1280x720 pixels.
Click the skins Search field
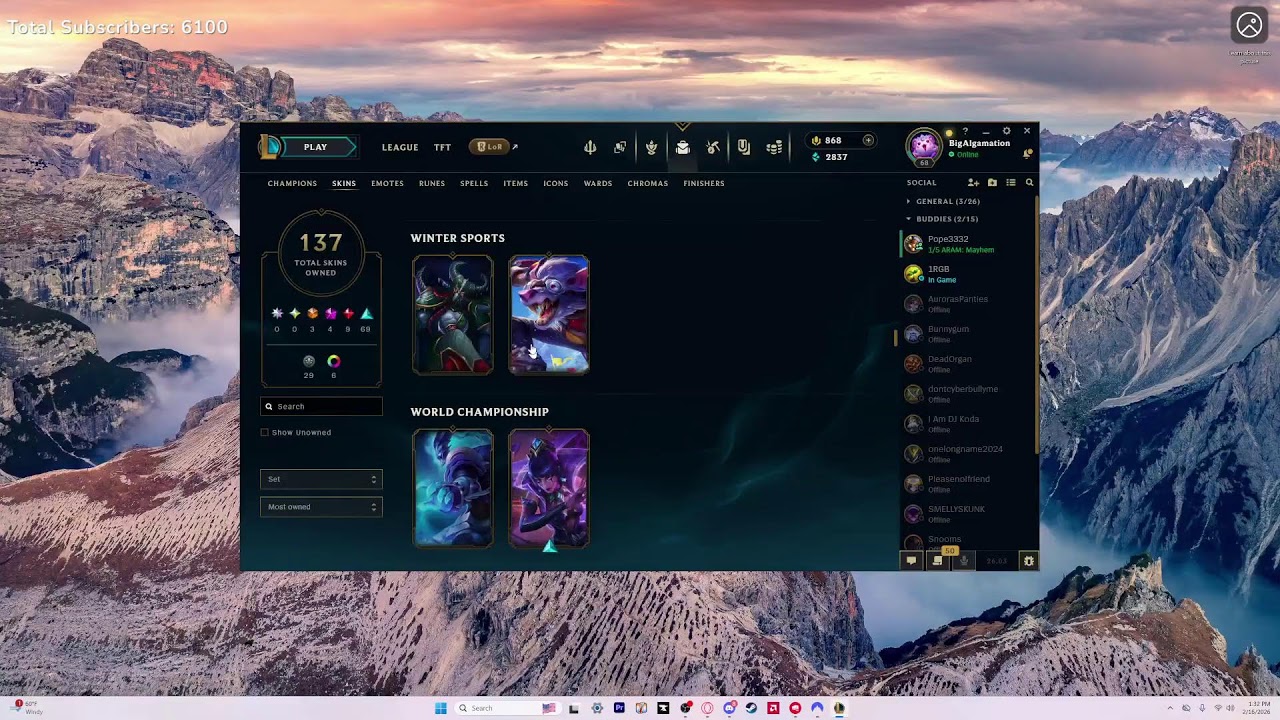point(321,406)
